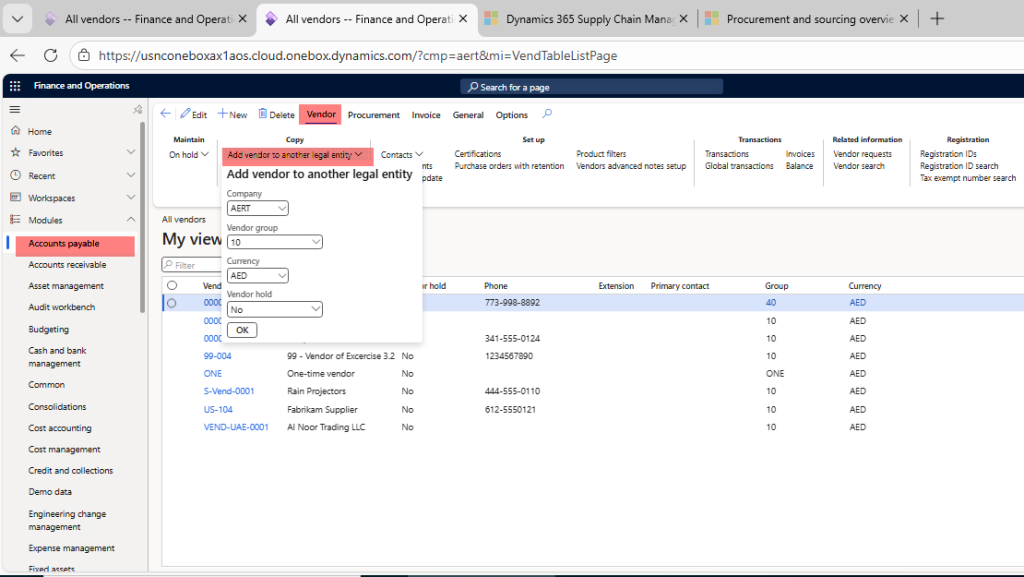Pin the navigation pane open
This screenshot has width=1024, height=577.
(138, 109)
